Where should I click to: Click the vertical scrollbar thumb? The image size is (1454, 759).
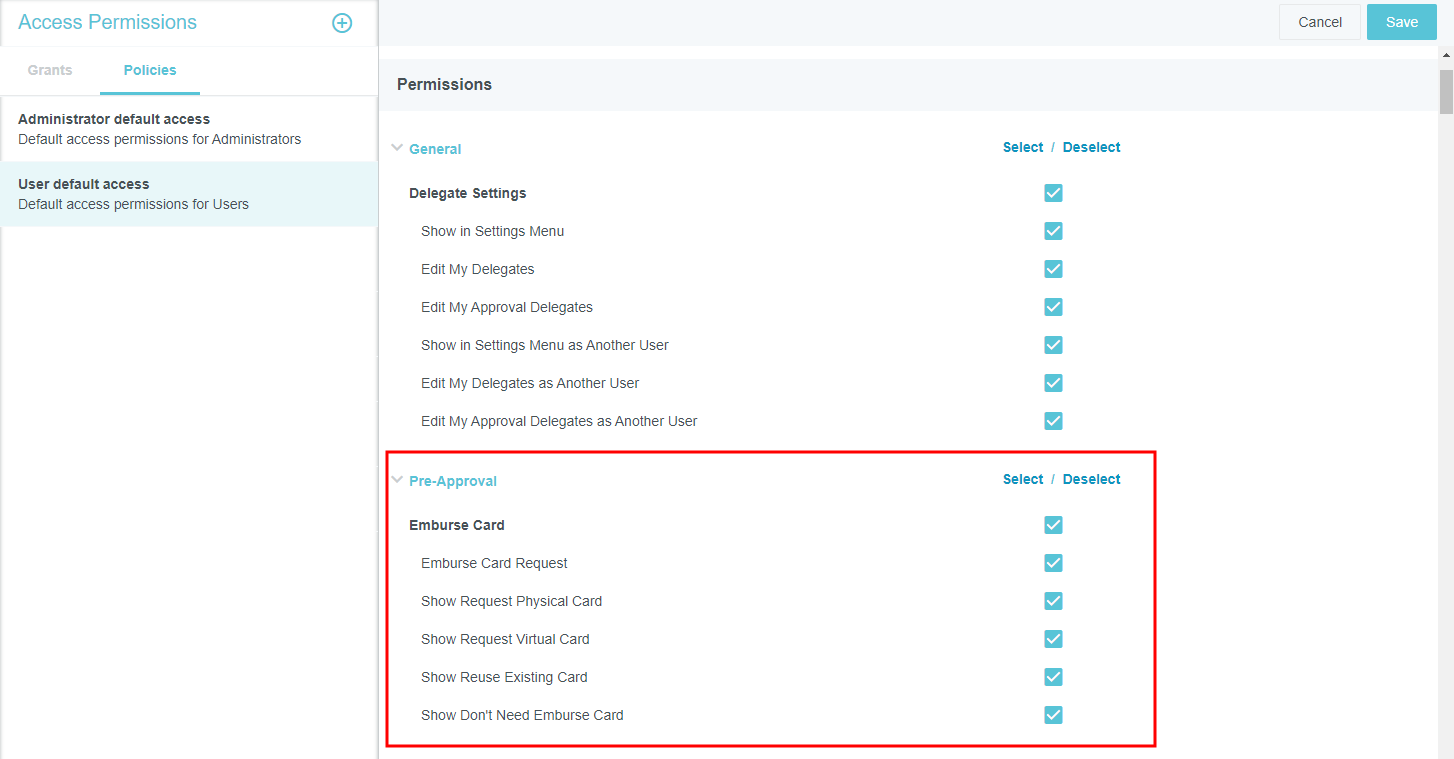[1446, 92]
